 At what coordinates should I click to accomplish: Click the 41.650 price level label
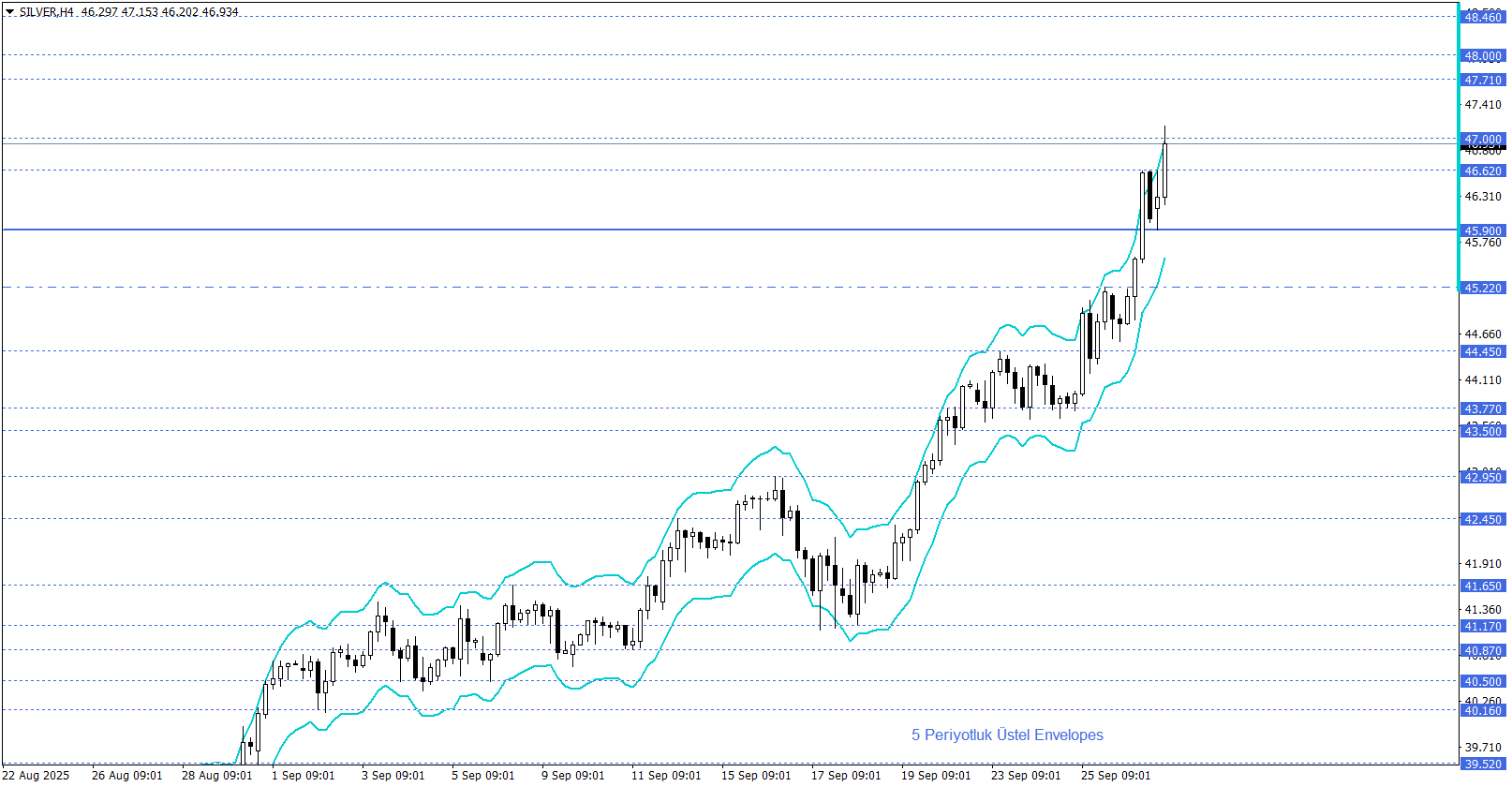pyautogui.click(x=1483, y=587)
